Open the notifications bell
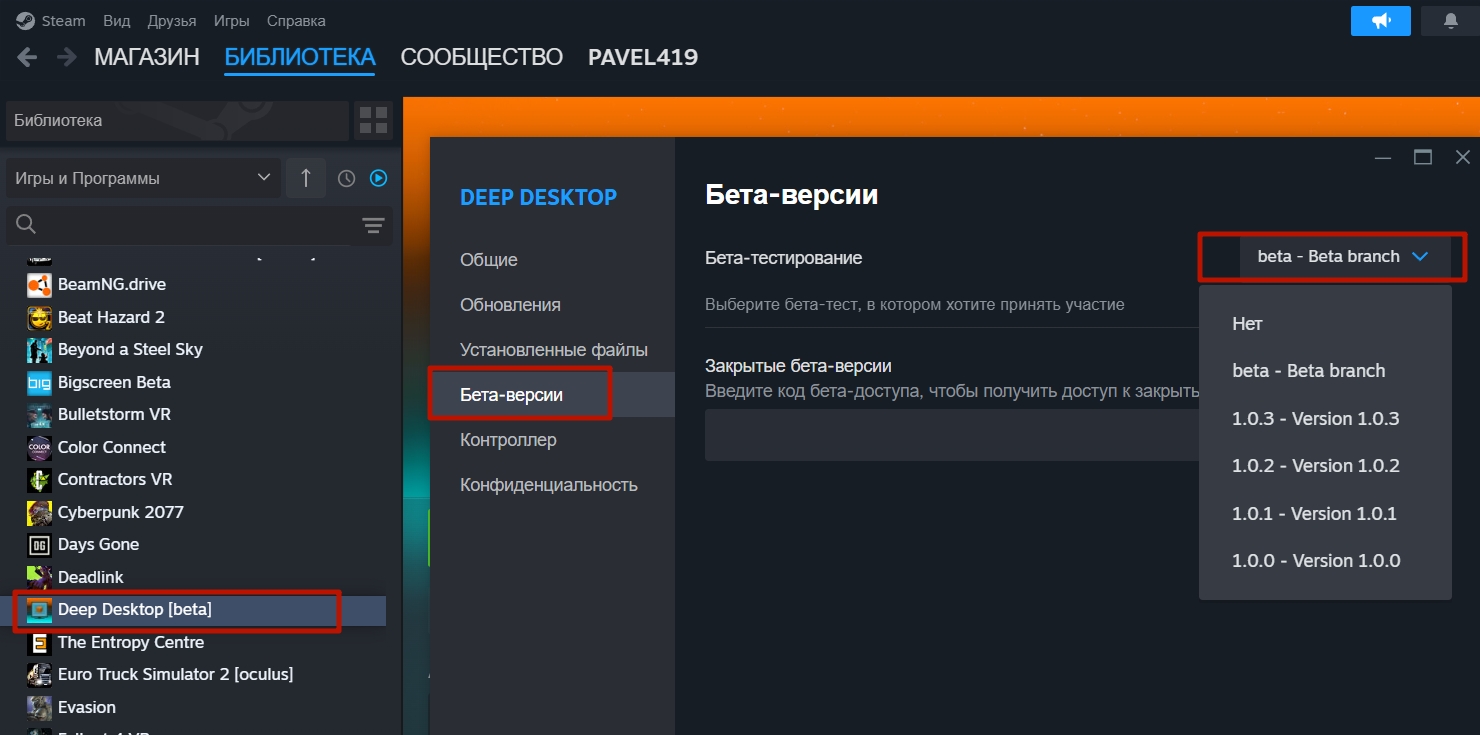The width and height of the screenshot is (1480, 735). (1451, 21)
